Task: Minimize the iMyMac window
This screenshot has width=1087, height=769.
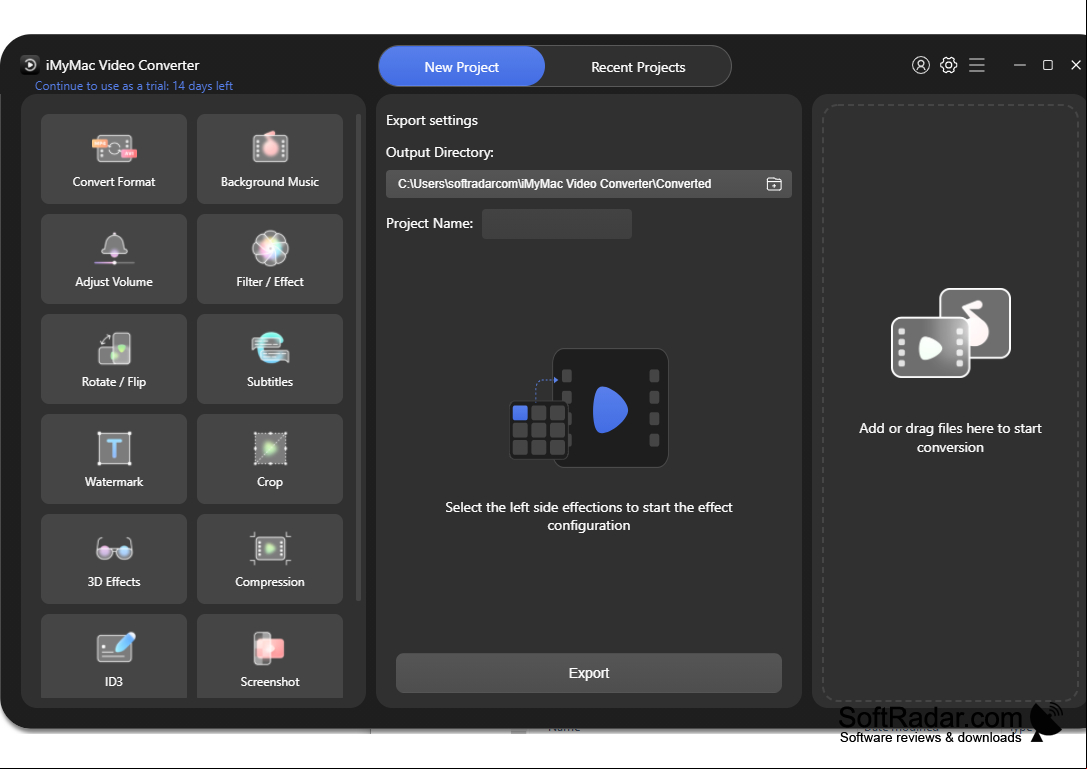Action: [1019, 65]
